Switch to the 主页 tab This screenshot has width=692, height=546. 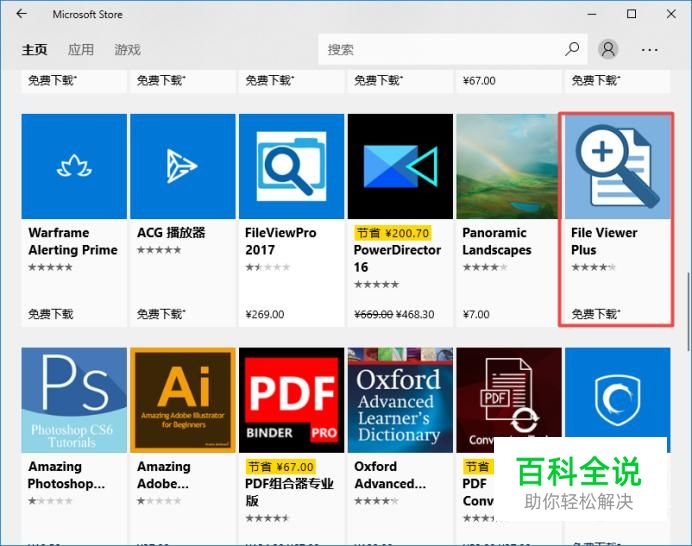point(34,49)
